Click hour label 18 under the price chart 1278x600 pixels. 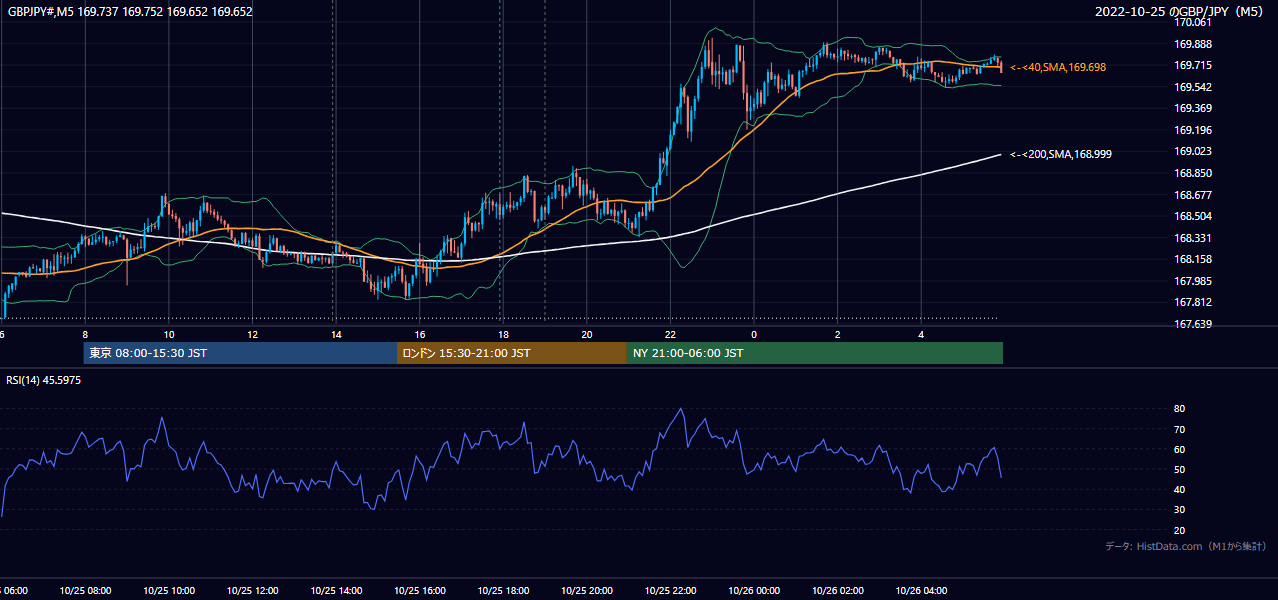503,334
